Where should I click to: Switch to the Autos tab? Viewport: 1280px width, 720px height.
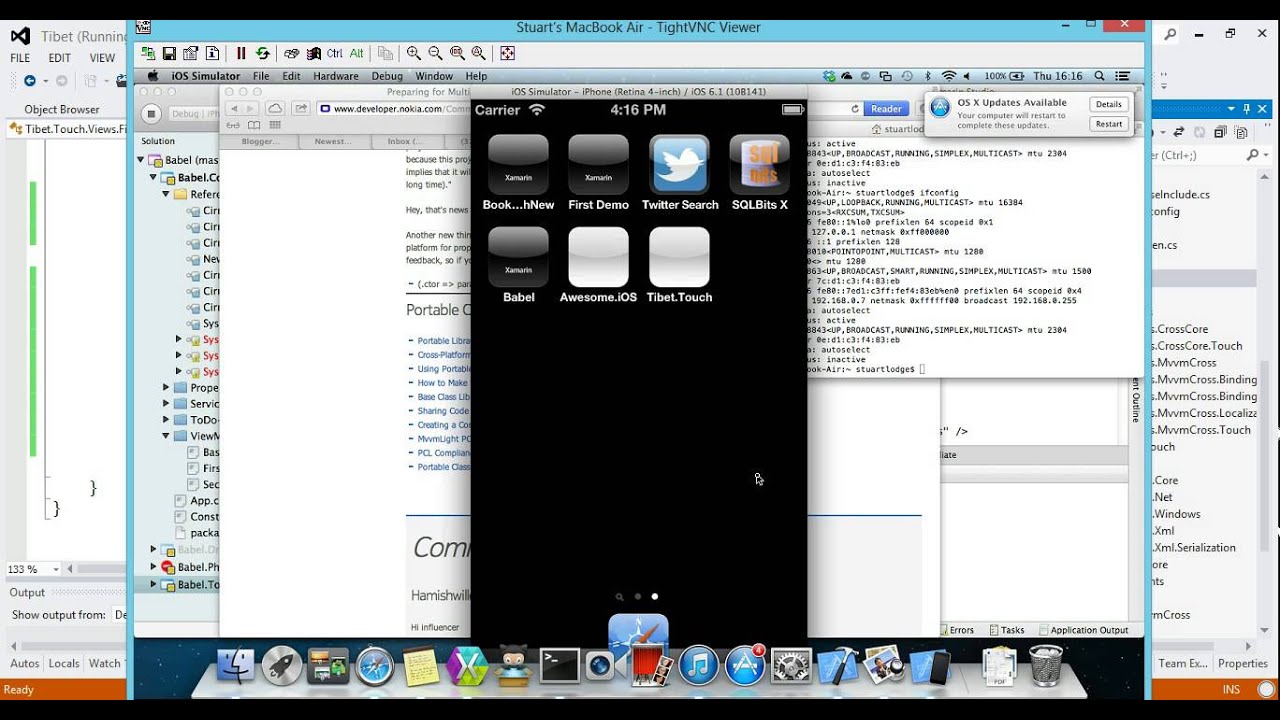pos(25,663)
